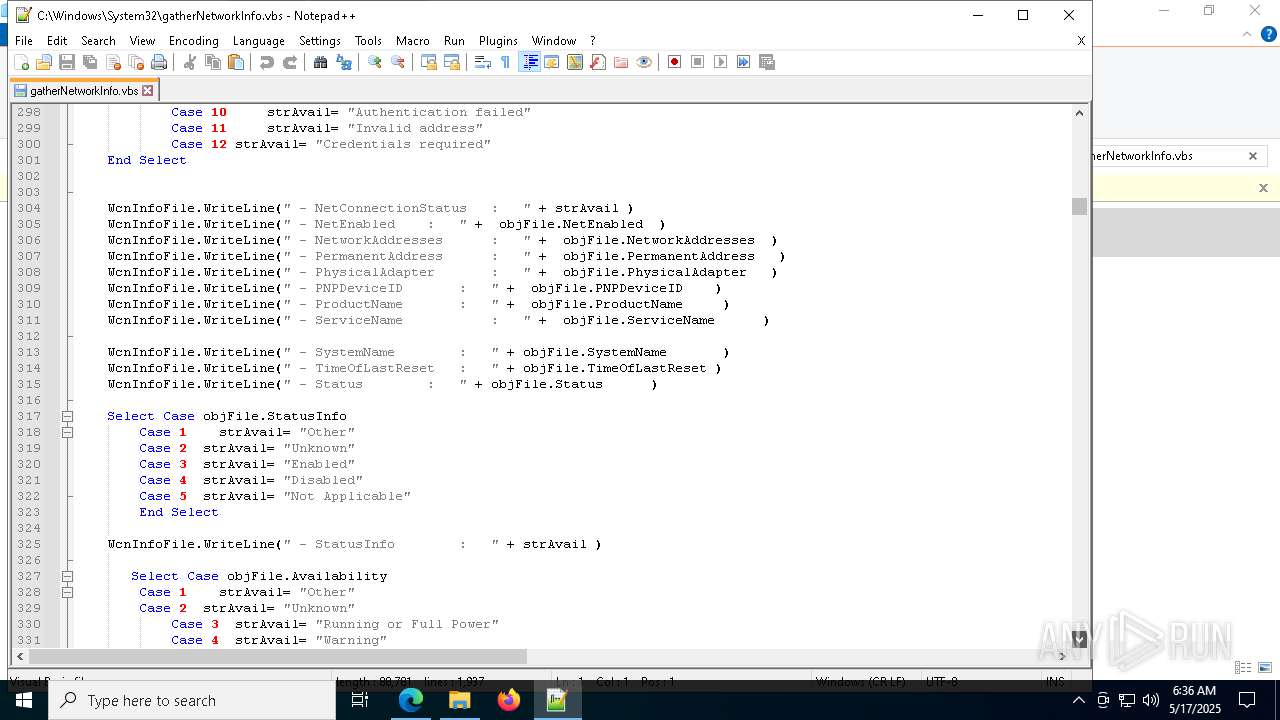This screenshot has height=720, width=1280.
Task: Click the Redo arrow icon
Action: click(x=290, y=62)
